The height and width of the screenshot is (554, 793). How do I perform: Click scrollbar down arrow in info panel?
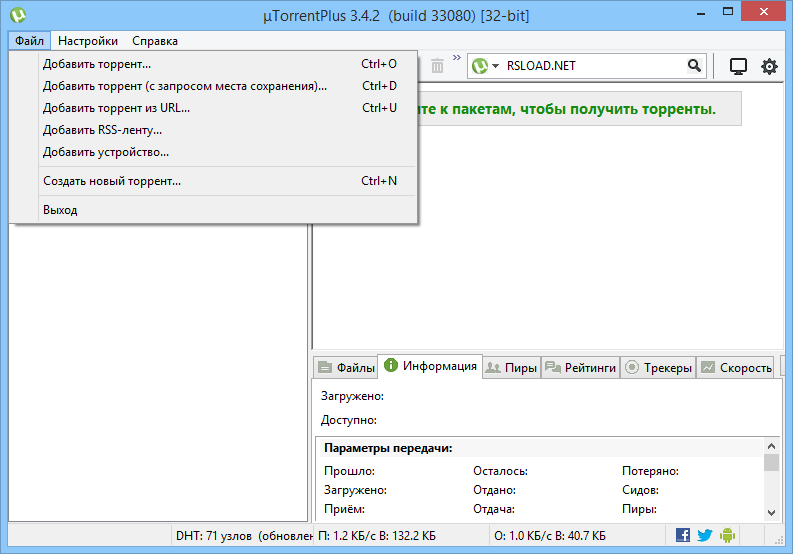771,513
